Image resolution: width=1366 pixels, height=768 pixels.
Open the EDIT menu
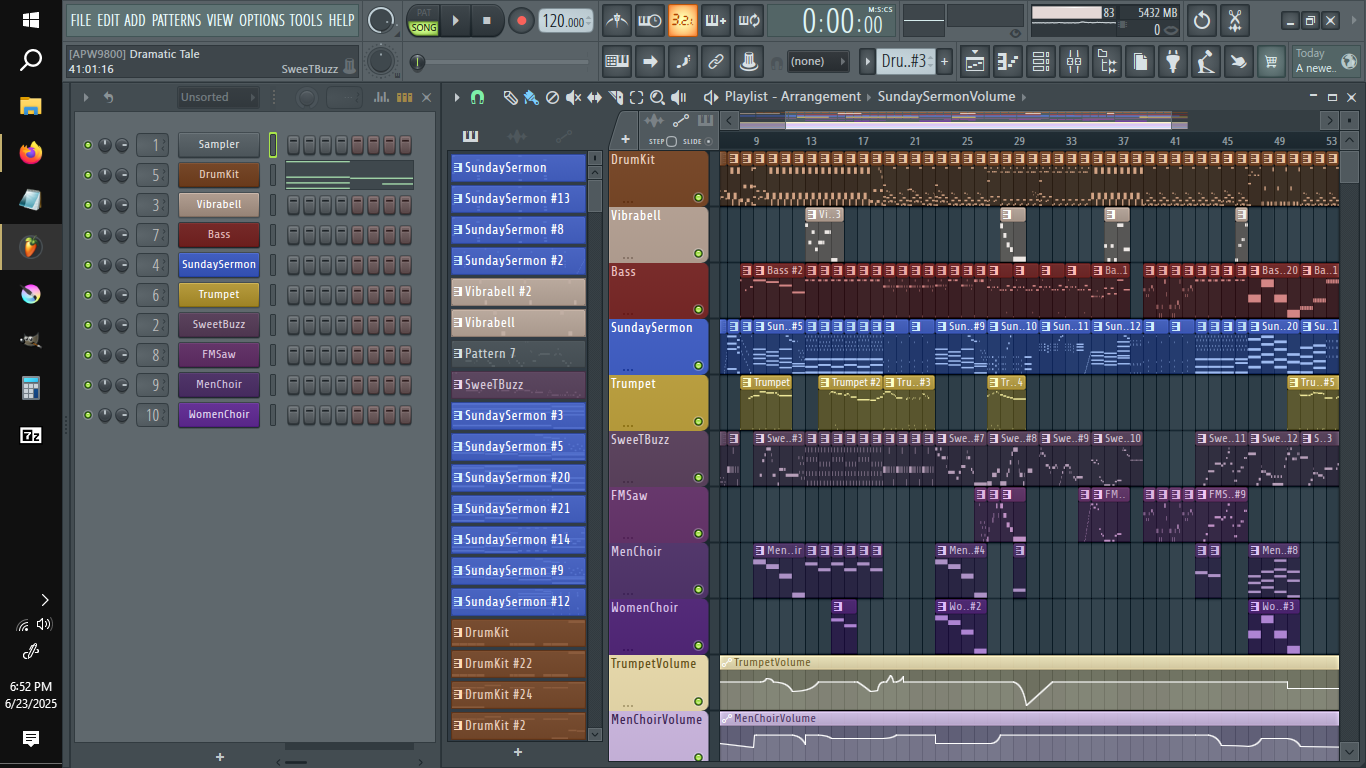pyautogui.click(x=108, y=20)
